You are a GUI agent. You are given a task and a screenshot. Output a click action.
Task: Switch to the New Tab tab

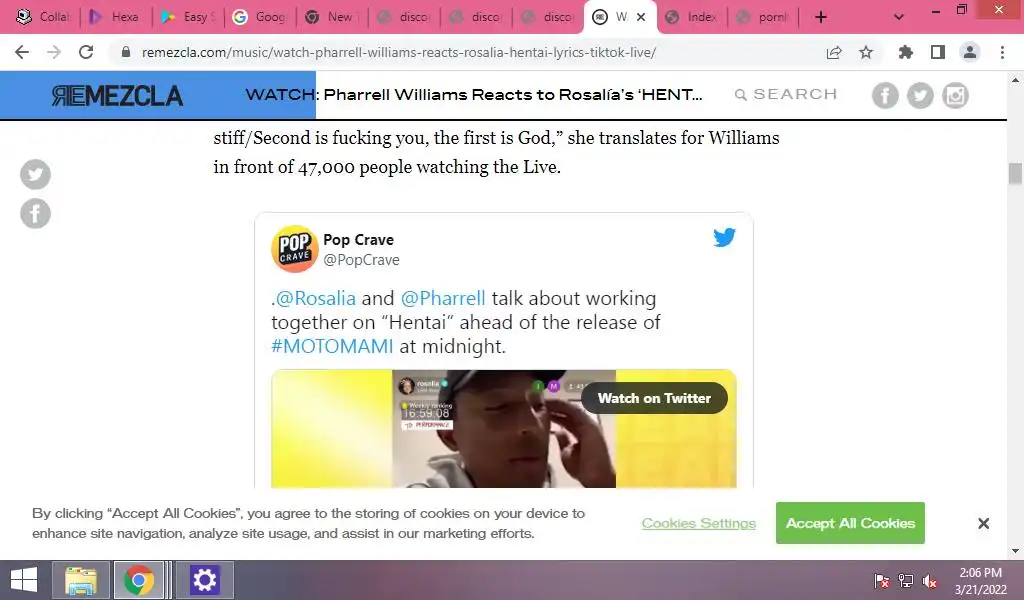(331, 17)
